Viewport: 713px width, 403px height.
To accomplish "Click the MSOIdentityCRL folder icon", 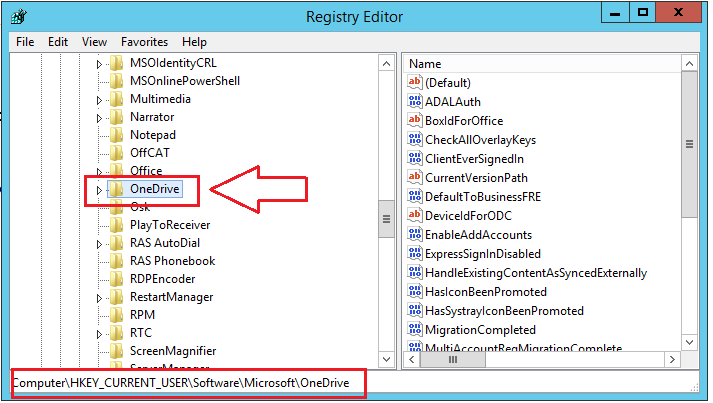I will pyautogui.click(x=117, y=63).
